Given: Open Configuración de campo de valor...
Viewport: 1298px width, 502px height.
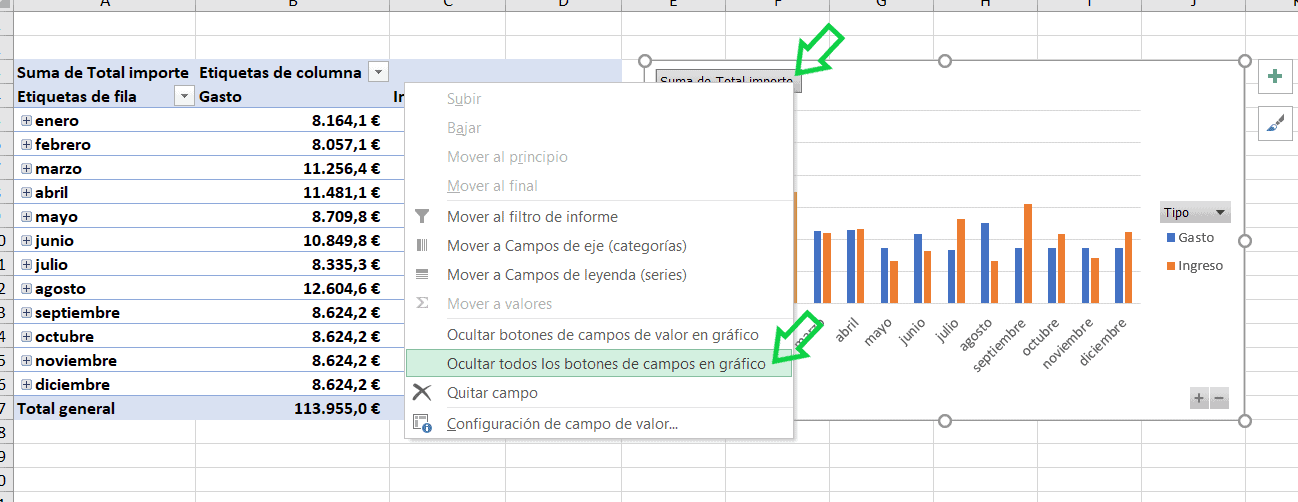Looking at the screenshot, I should pyautogui.click(x=599, y=423).
